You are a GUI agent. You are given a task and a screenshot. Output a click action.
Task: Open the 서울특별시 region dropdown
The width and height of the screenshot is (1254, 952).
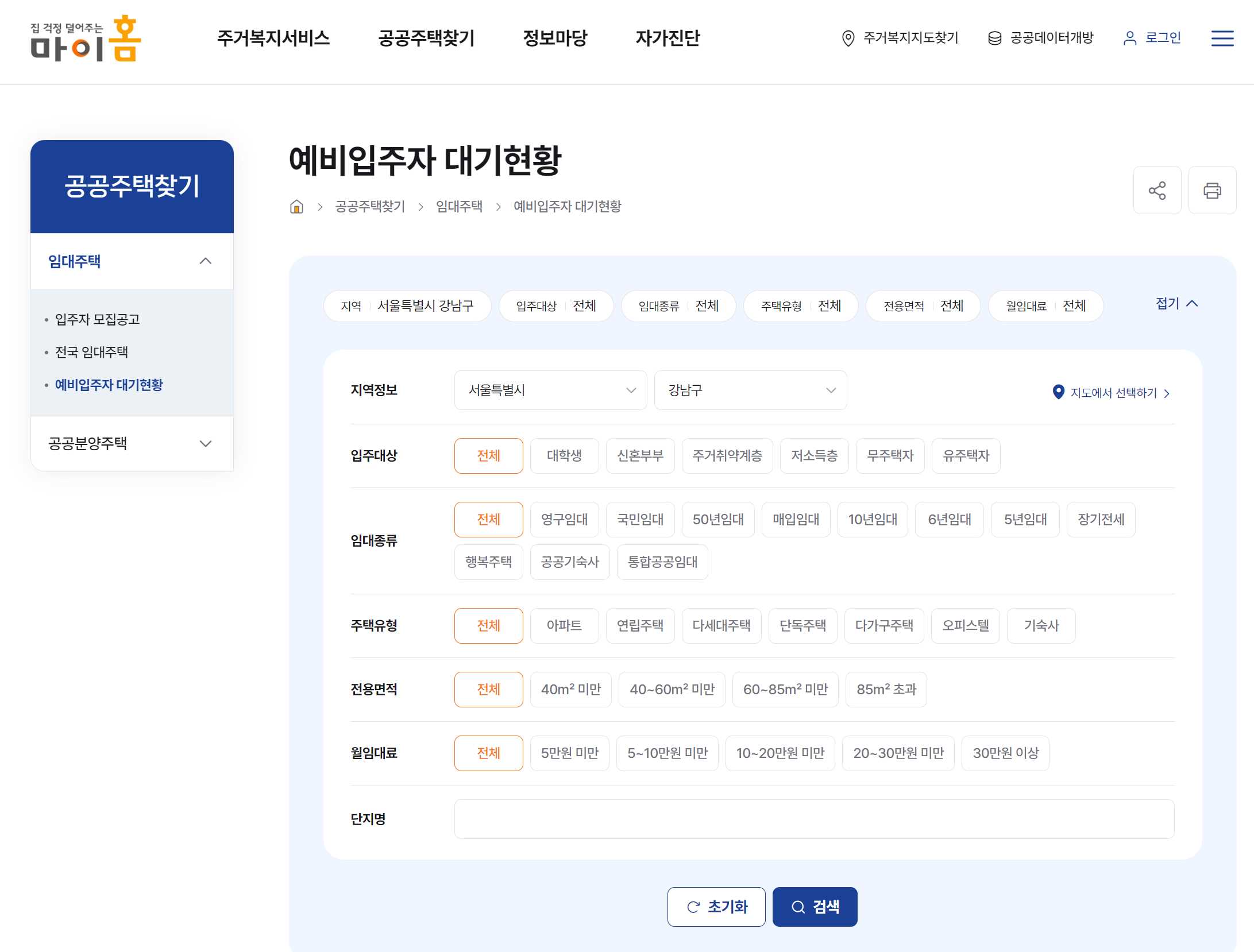click(x=550, y=390)
